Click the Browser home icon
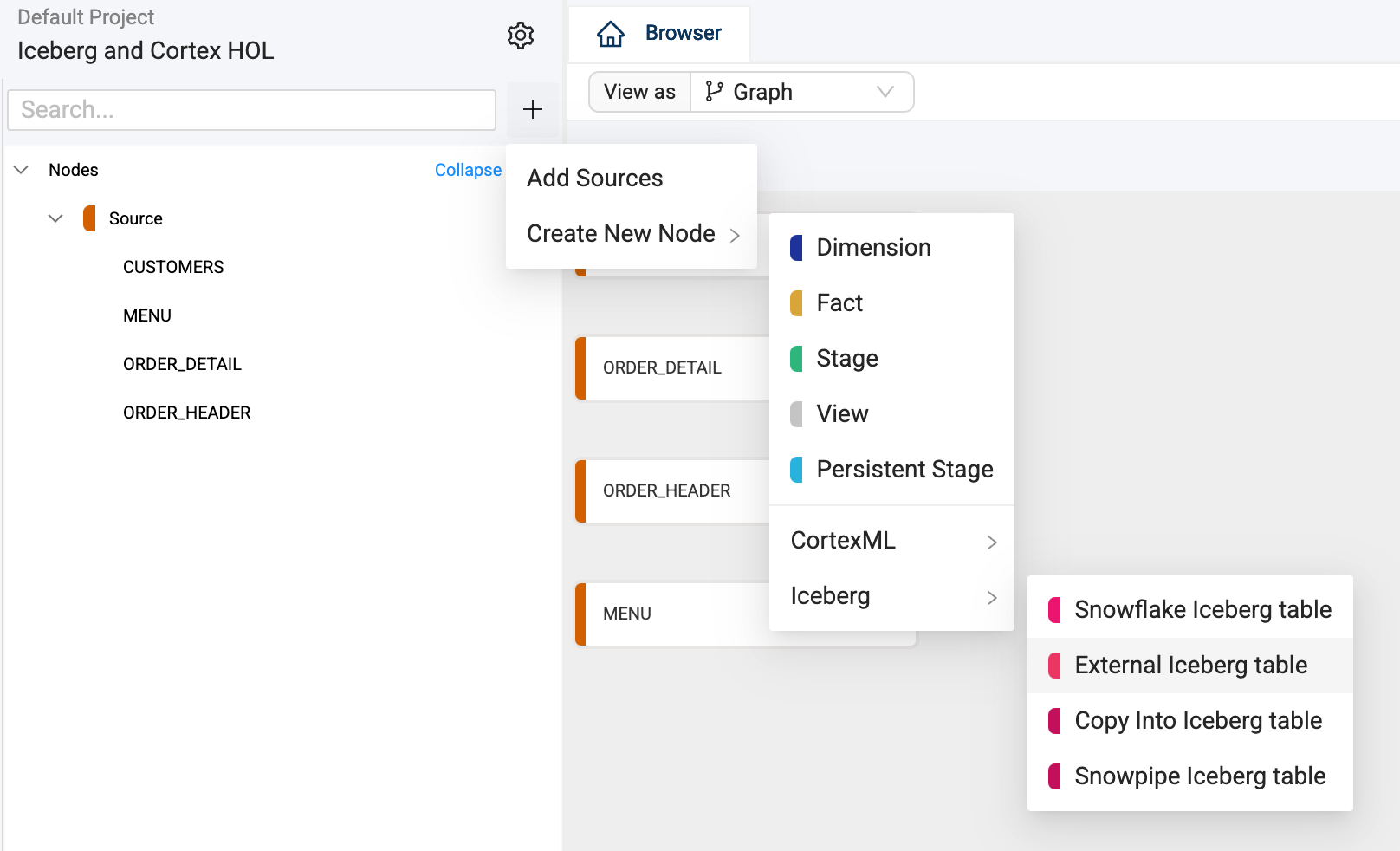 [x=611, y=34]
